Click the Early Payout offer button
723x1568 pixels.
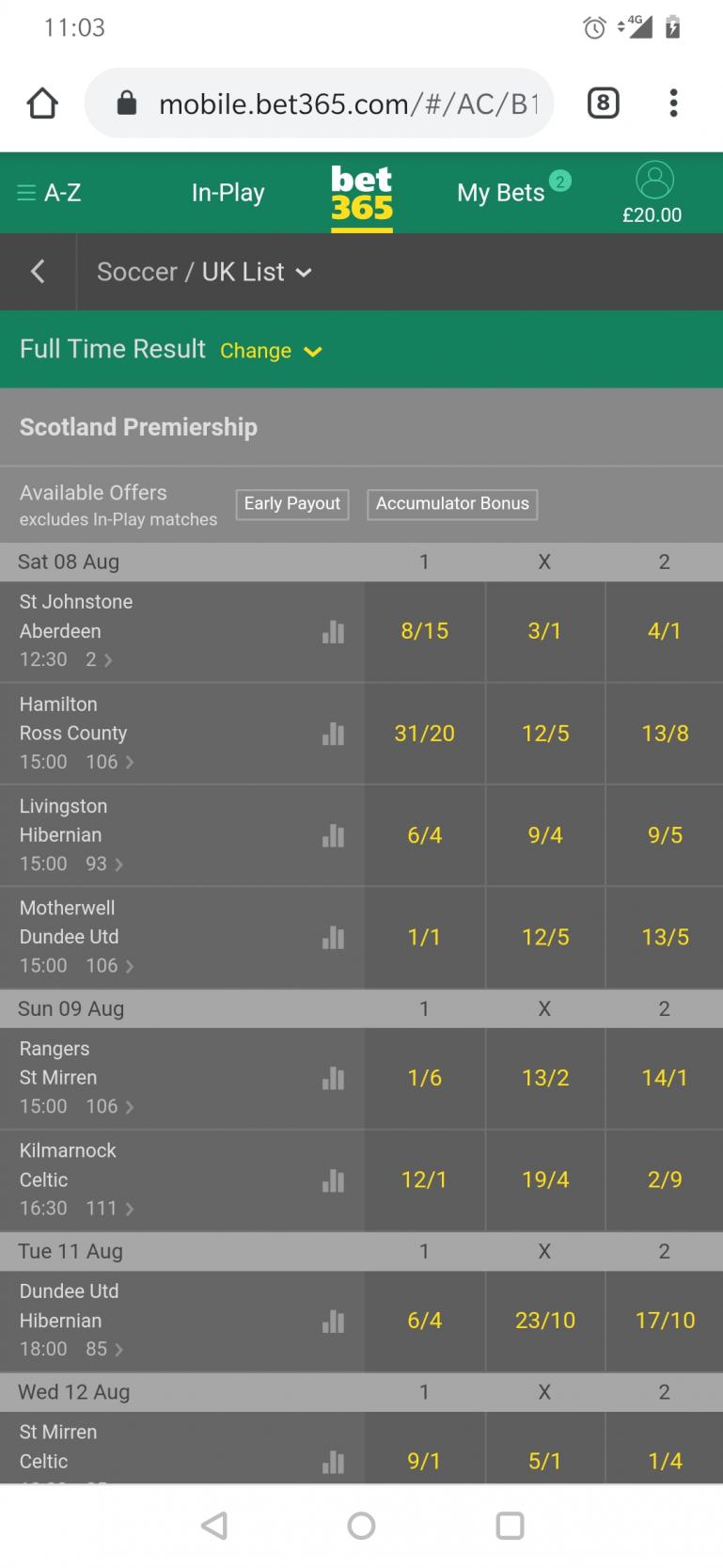point(291,504)
